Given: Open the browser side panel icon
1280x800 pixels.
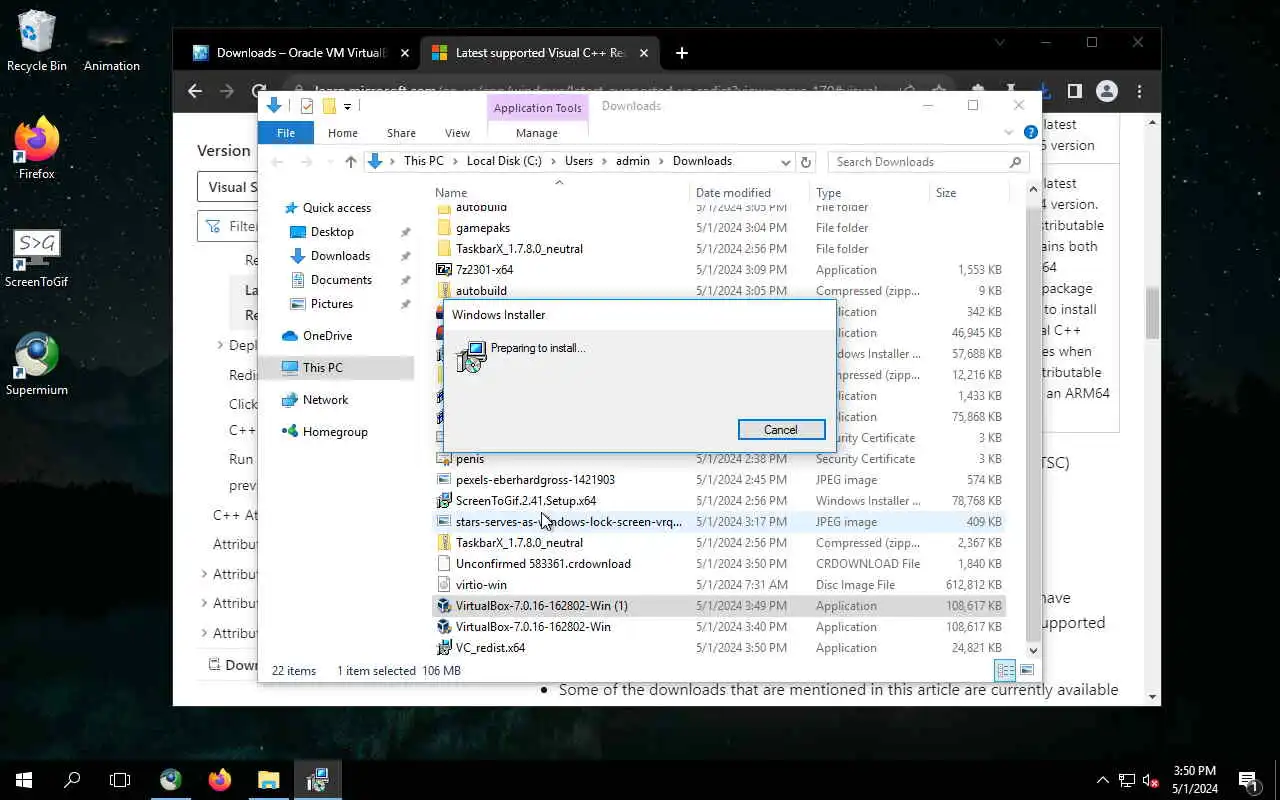Looking at the screenshot, I should pyautogui.click(x=1074, y=91).
